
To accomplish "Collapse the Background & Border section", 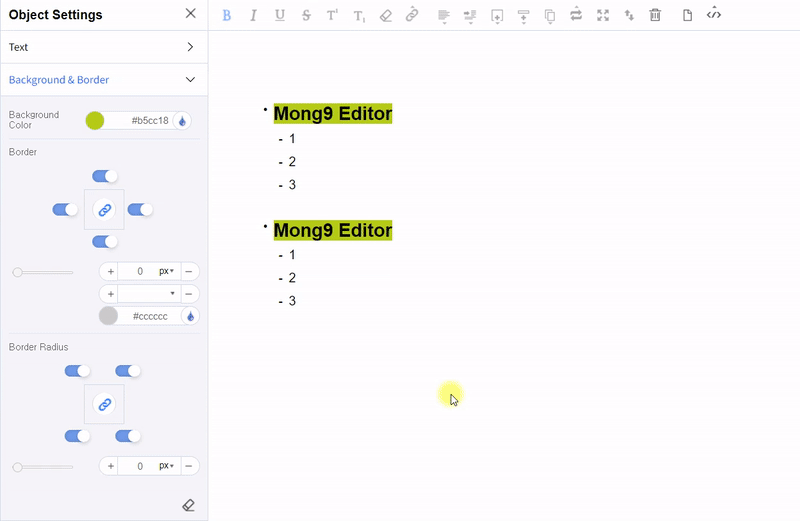I will pyautogui.click(x=104, y=80).
